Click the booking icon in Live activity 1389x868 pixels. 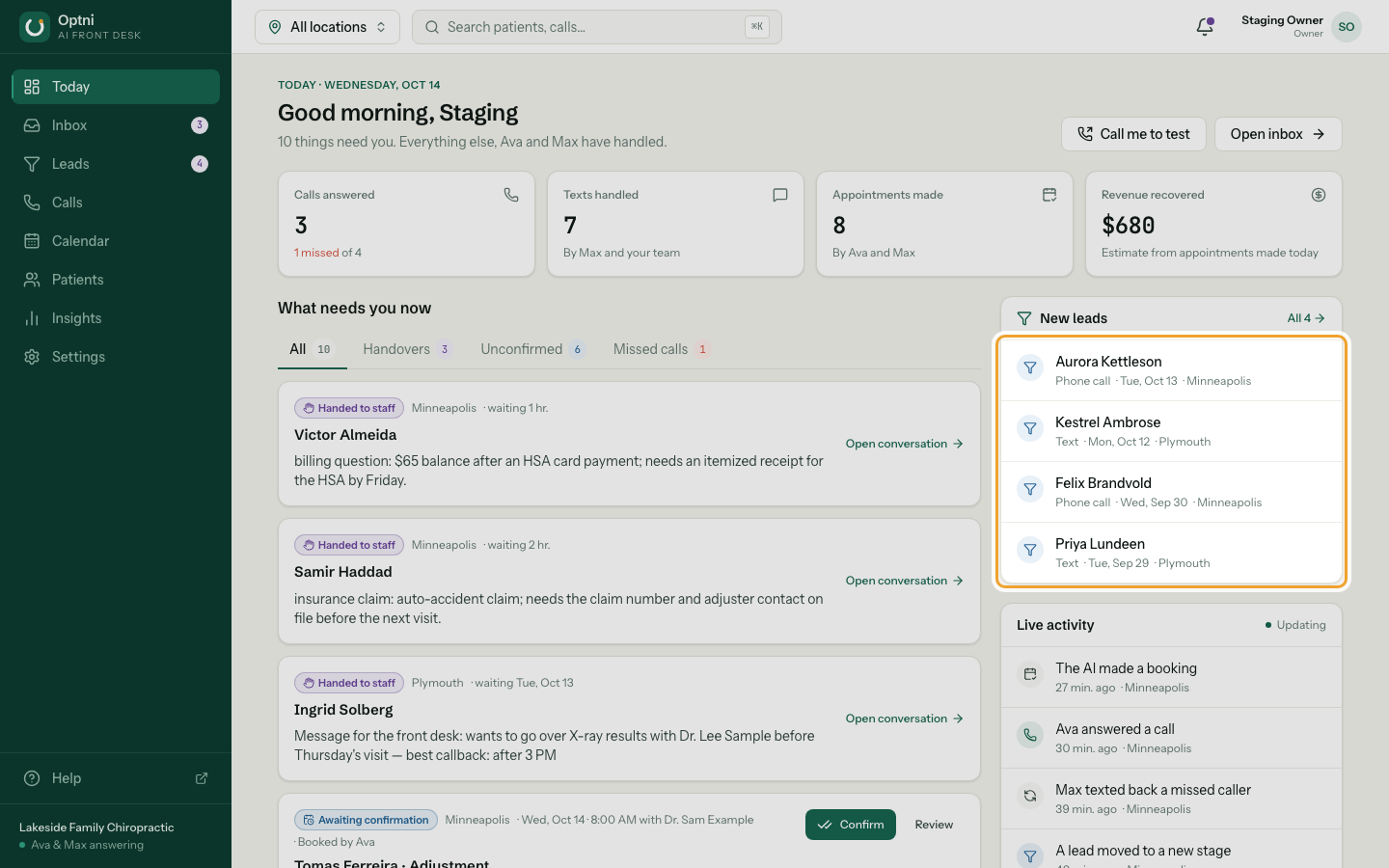pyautogui.click(x=1030, y=674)
